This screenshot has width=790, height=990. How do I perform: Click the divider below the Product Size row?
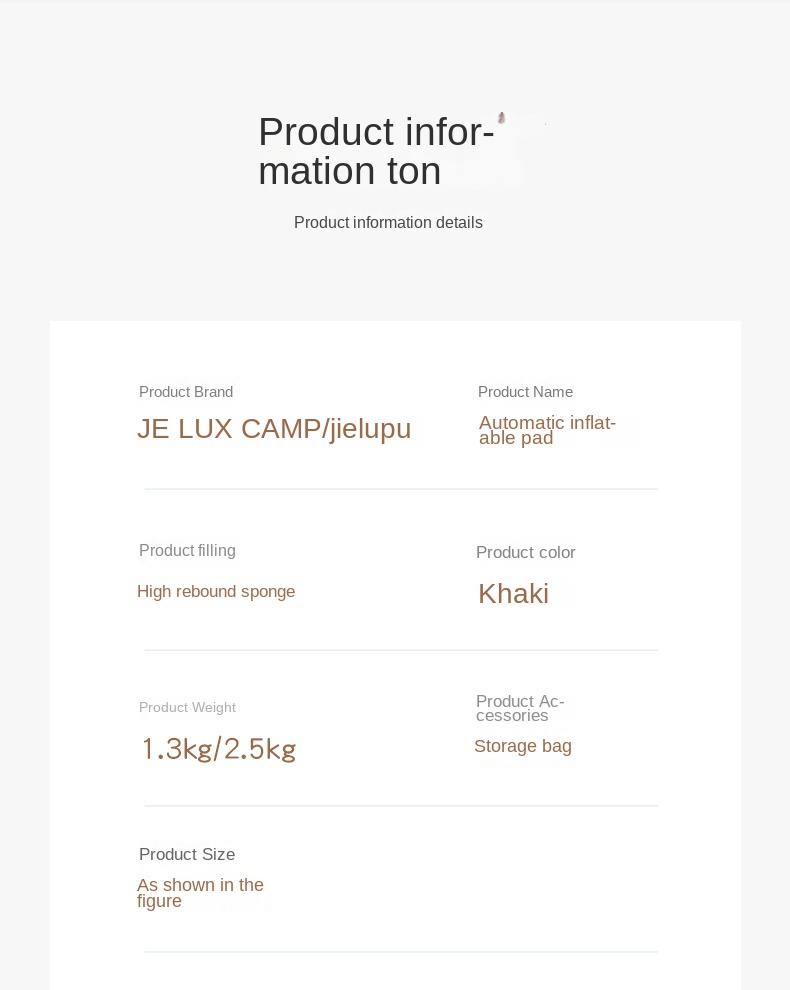(401, 951)
